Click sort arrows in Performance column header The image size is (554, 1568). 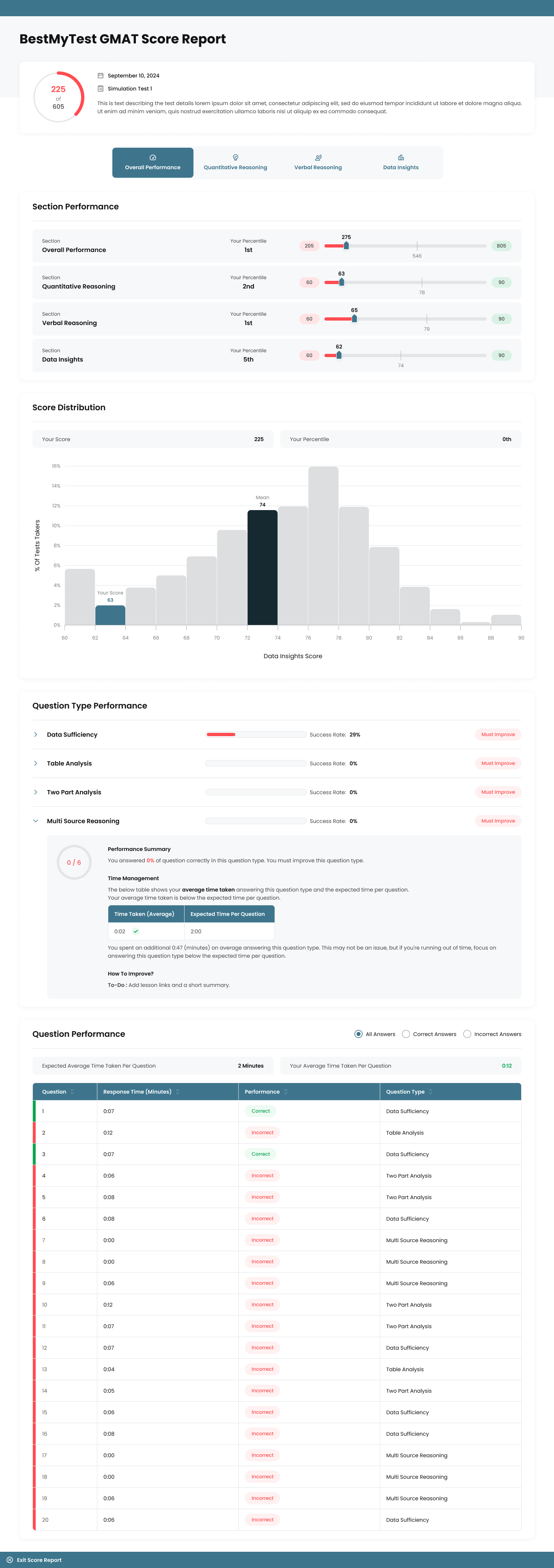[286, 1092]
